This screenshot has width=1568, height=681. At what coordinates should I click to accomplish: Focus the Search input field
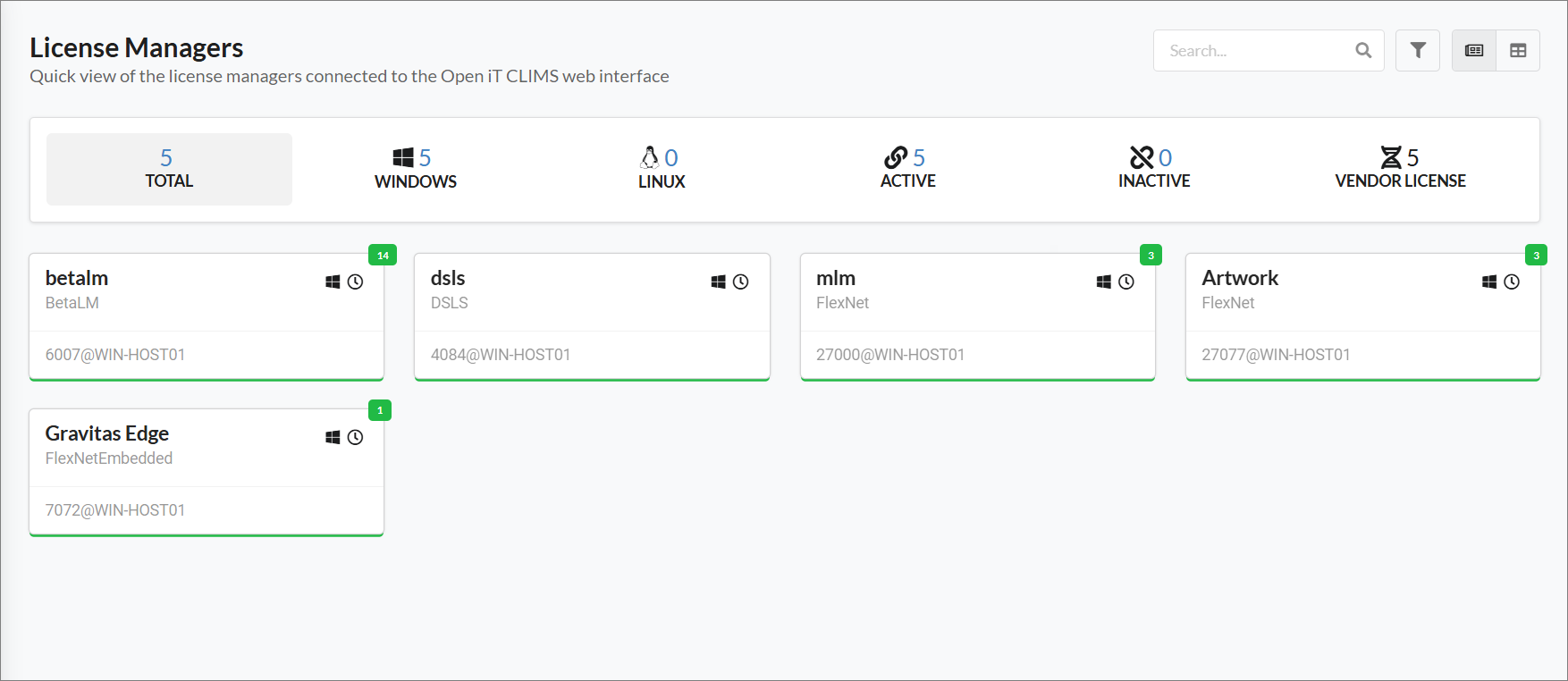click(x=1269, y=51)
